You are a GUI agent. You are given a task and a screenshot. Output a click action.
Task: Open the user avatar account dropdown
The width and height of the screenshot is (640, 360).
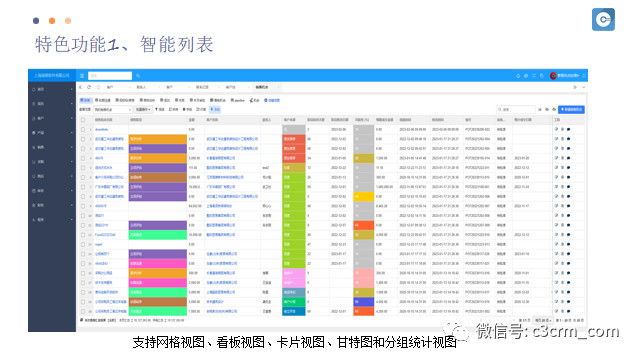(564, 76)
